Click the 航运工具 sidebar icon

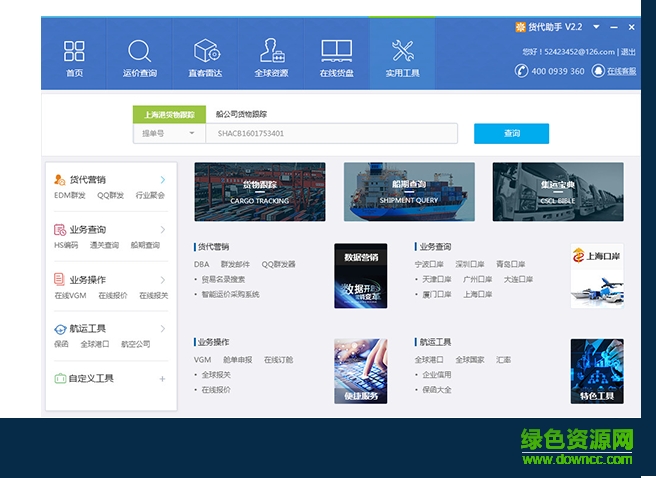(x=61, y=329)
